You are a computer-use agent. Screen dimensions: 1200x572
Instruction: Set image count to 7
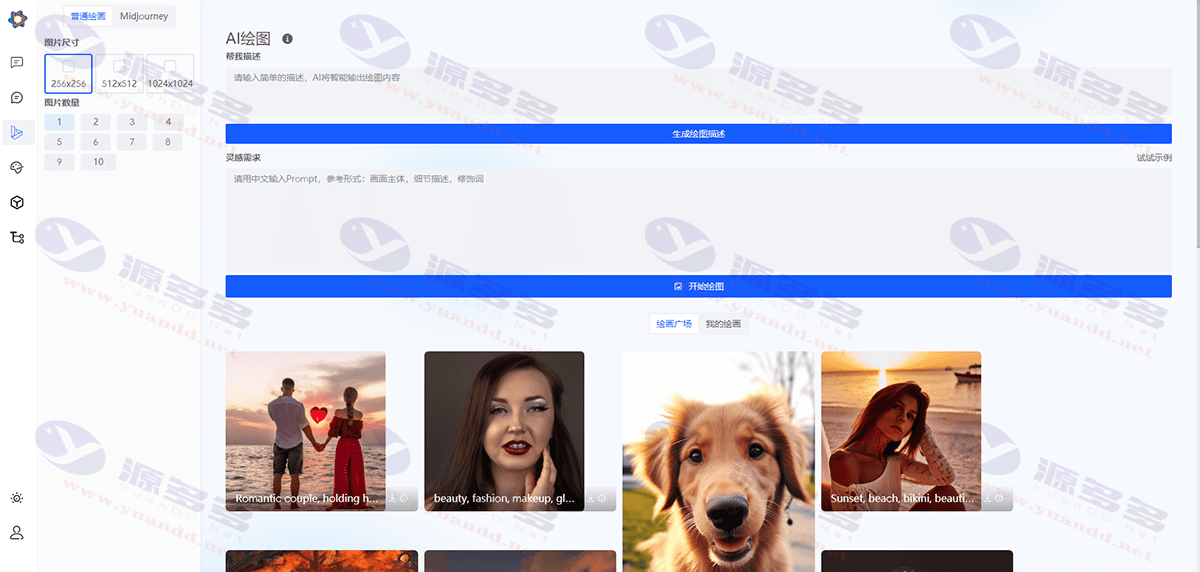tap(132, 142)
